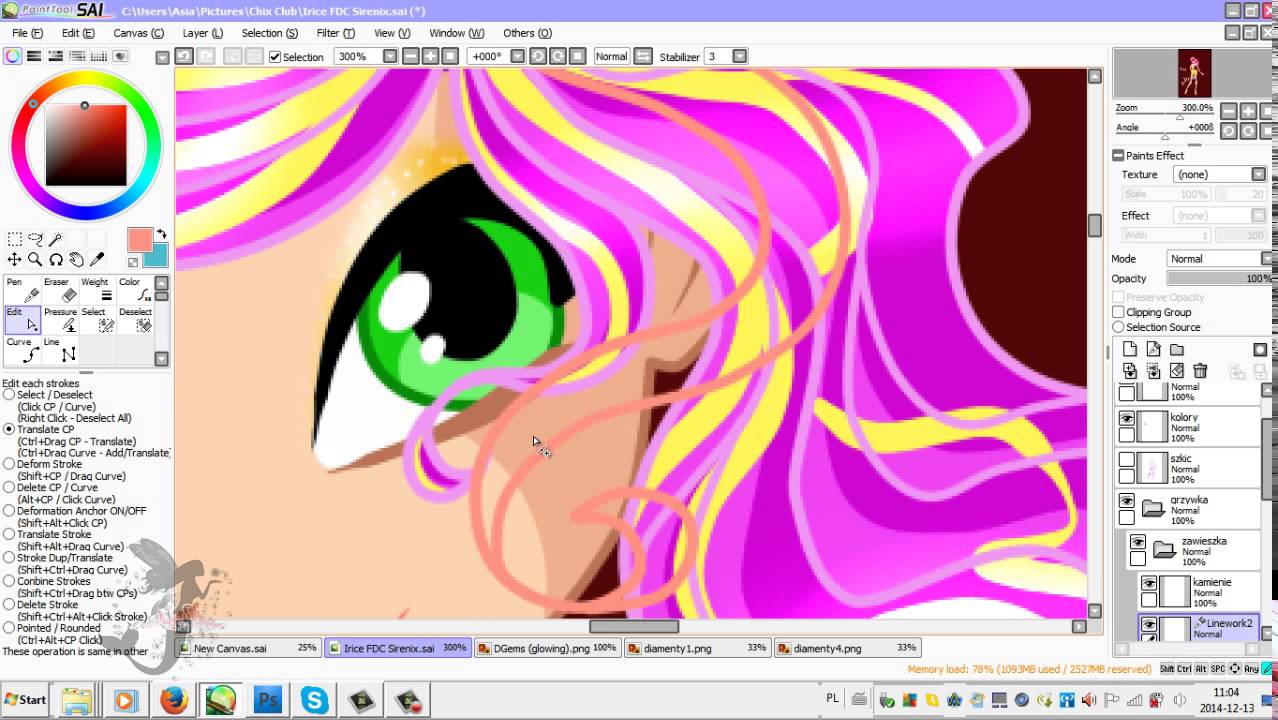The width and height of the screenshot is (1278, 720).
Task: Create a new normal layer
Action: click(x=1130, y=349)
